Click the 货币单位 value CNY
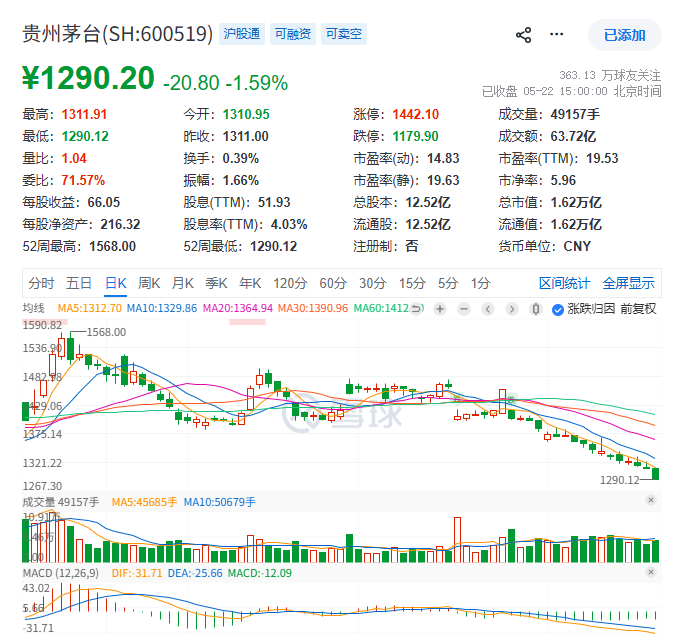This screenshot has width=681, height=638. tap(577, 246)
